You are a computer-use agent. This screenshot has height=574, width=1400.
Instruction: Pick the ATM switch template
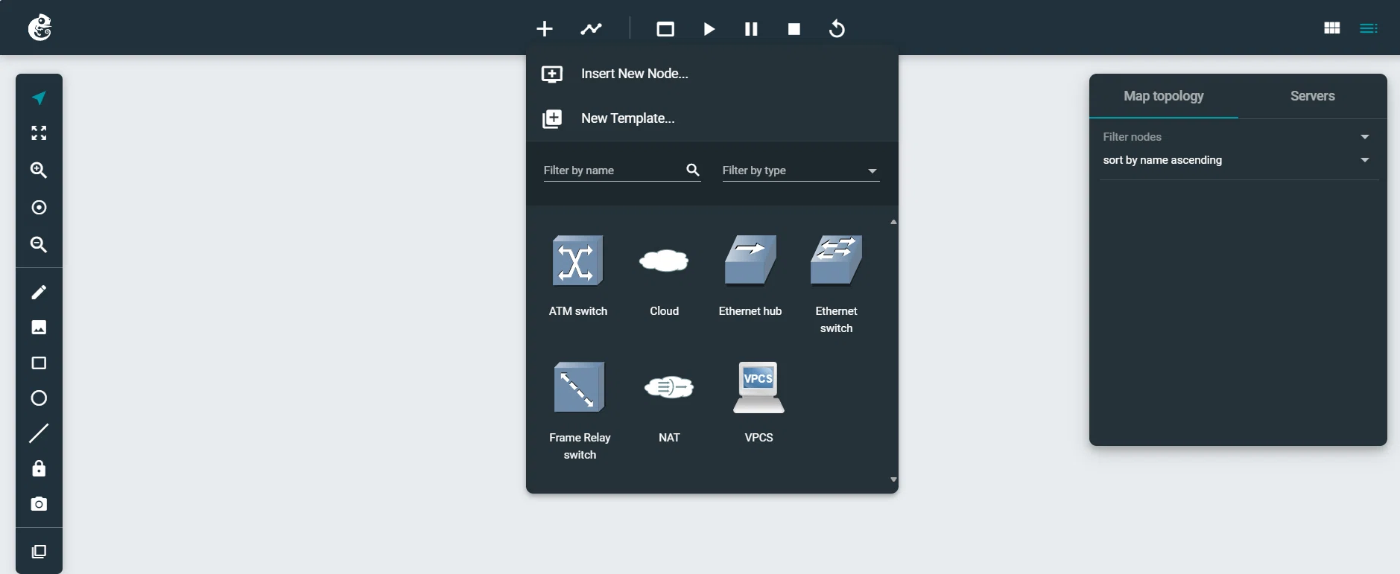point(578,277)
